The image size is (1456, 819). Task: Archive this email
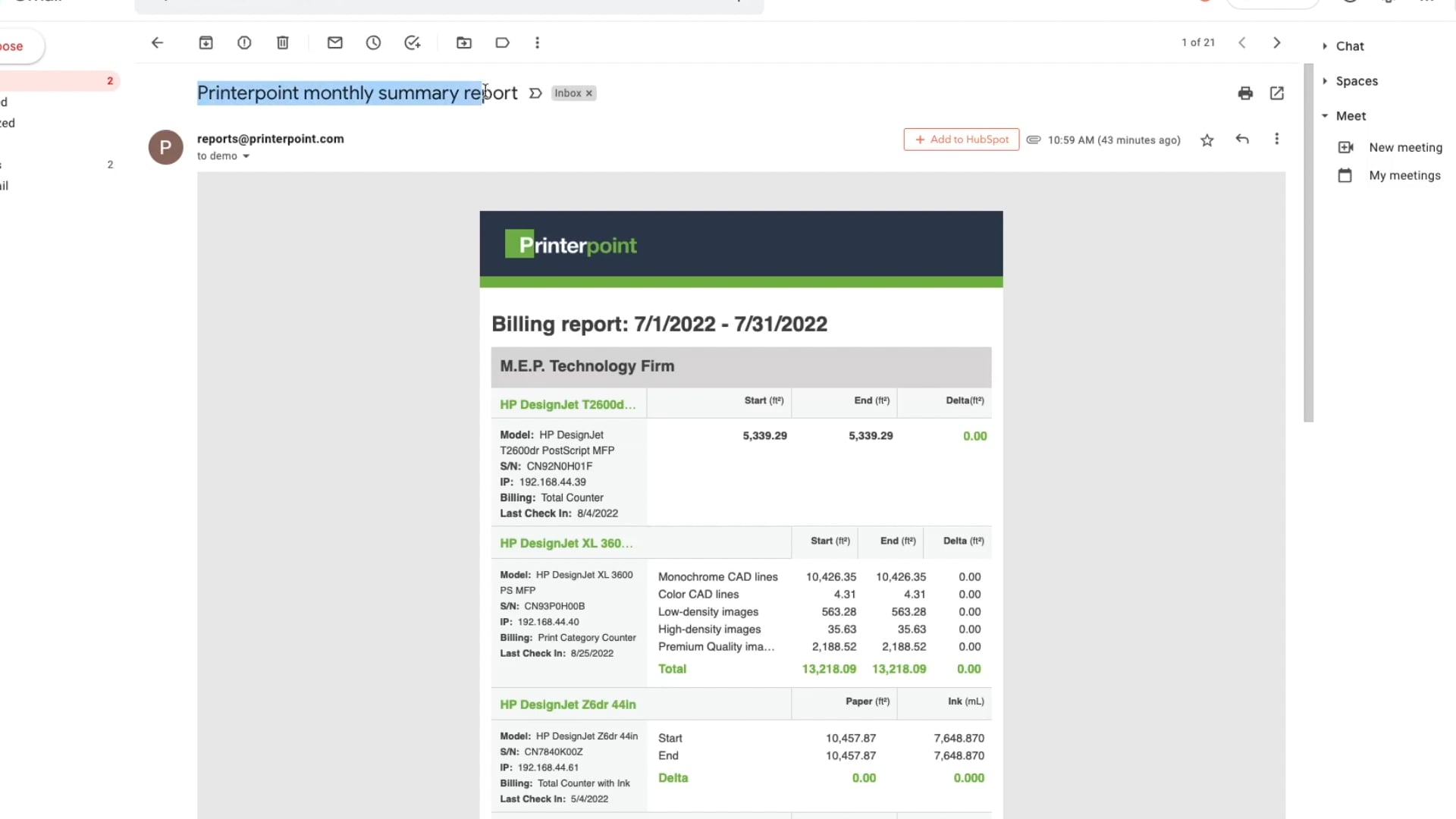[x=206, y=43]
